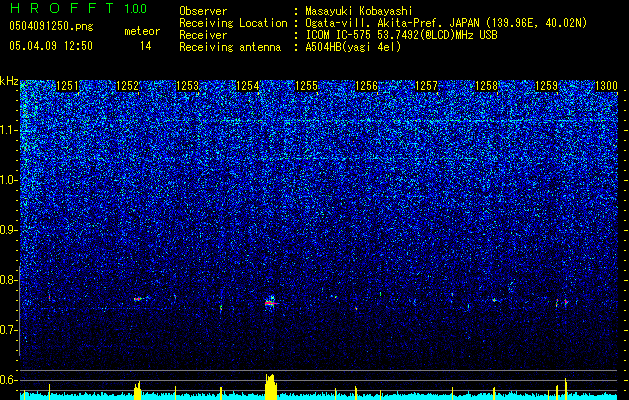Click the Receiving antenna field label
629x400 pixels.
(230, 47)
